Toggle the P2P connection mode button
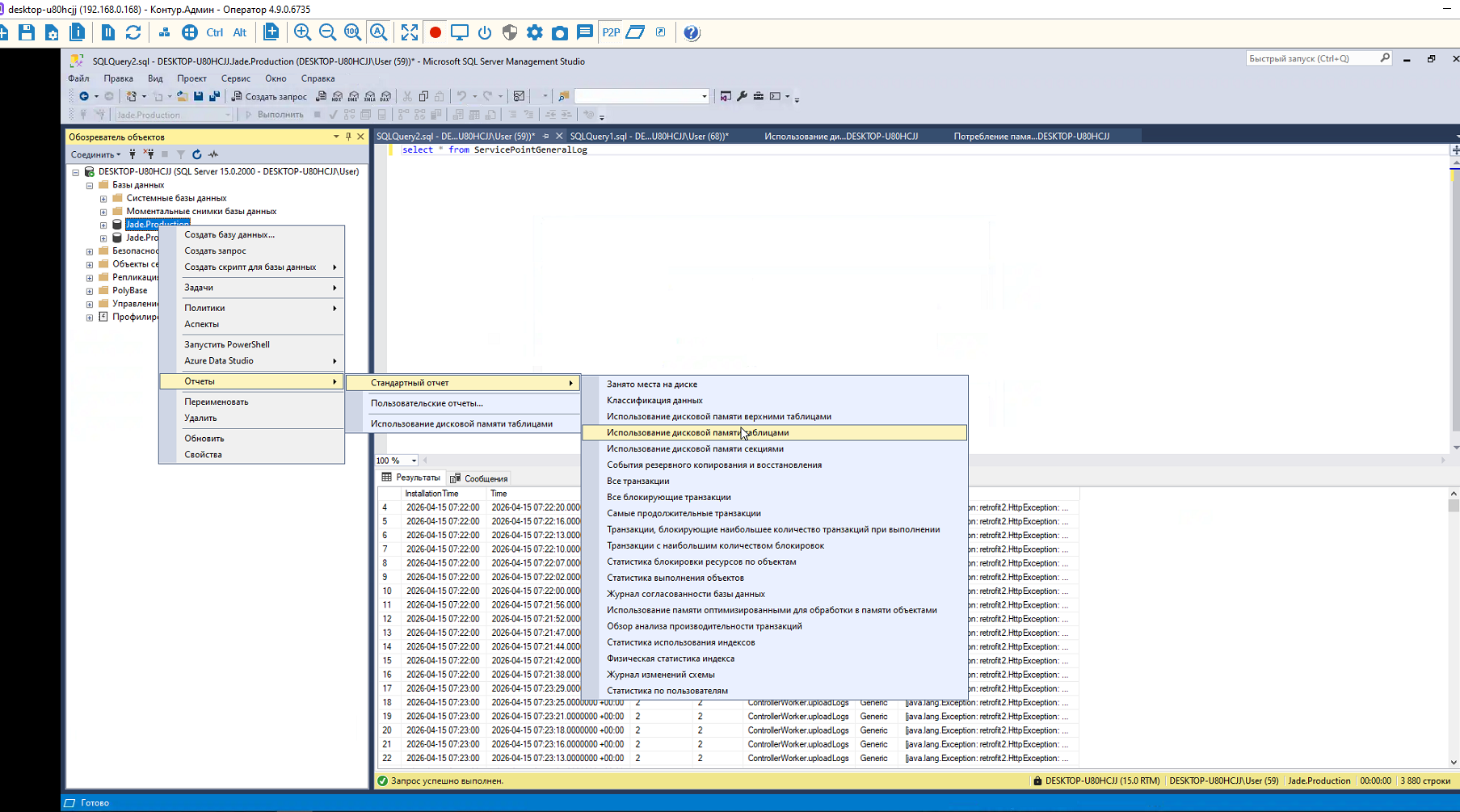 point(611,32)
